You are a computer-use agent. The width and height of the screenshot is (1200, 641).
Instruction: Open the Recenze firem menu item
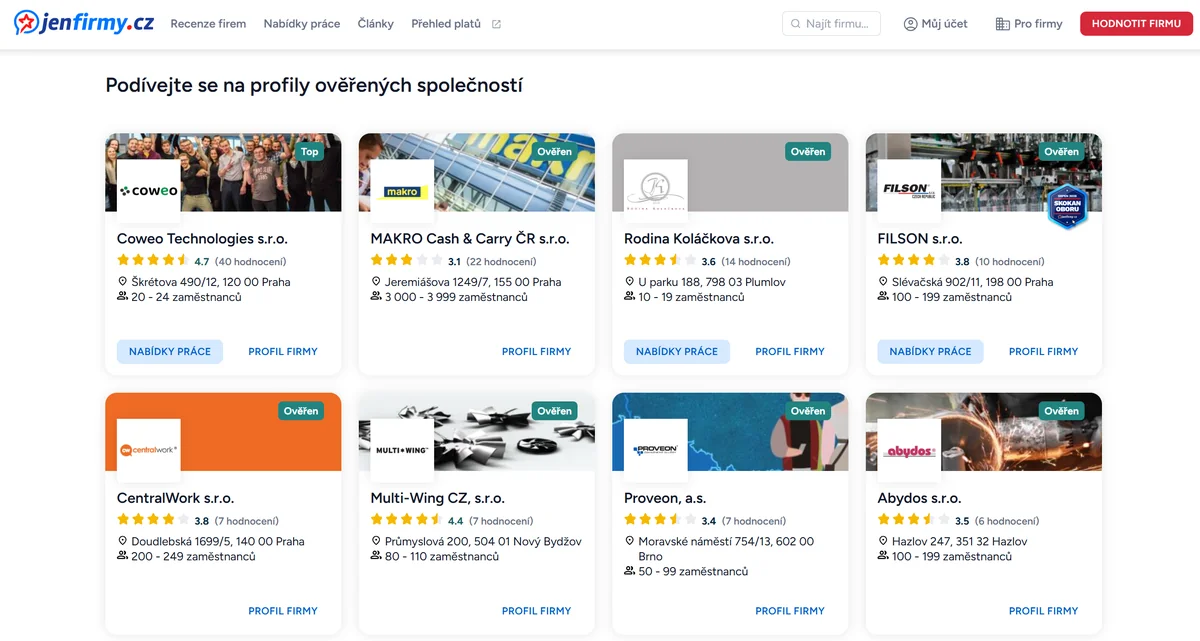(208, 24)
